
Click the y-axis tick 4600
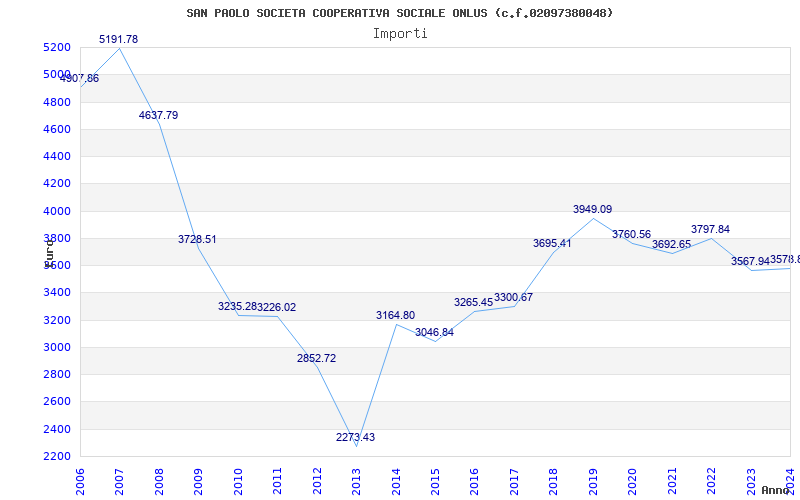click(x=57, y=129)
